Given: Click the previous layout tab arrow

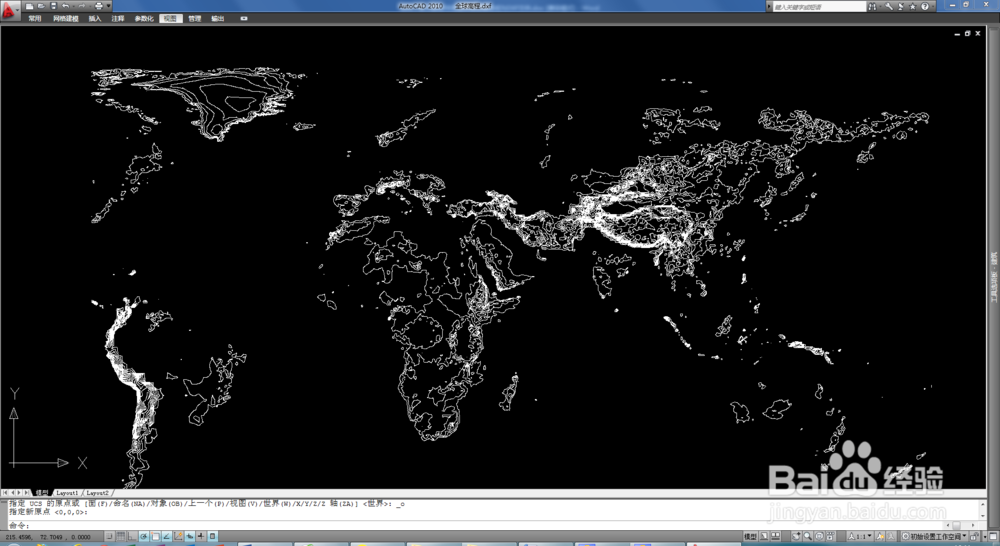Looking at the screenshot, I should [12, 492].
